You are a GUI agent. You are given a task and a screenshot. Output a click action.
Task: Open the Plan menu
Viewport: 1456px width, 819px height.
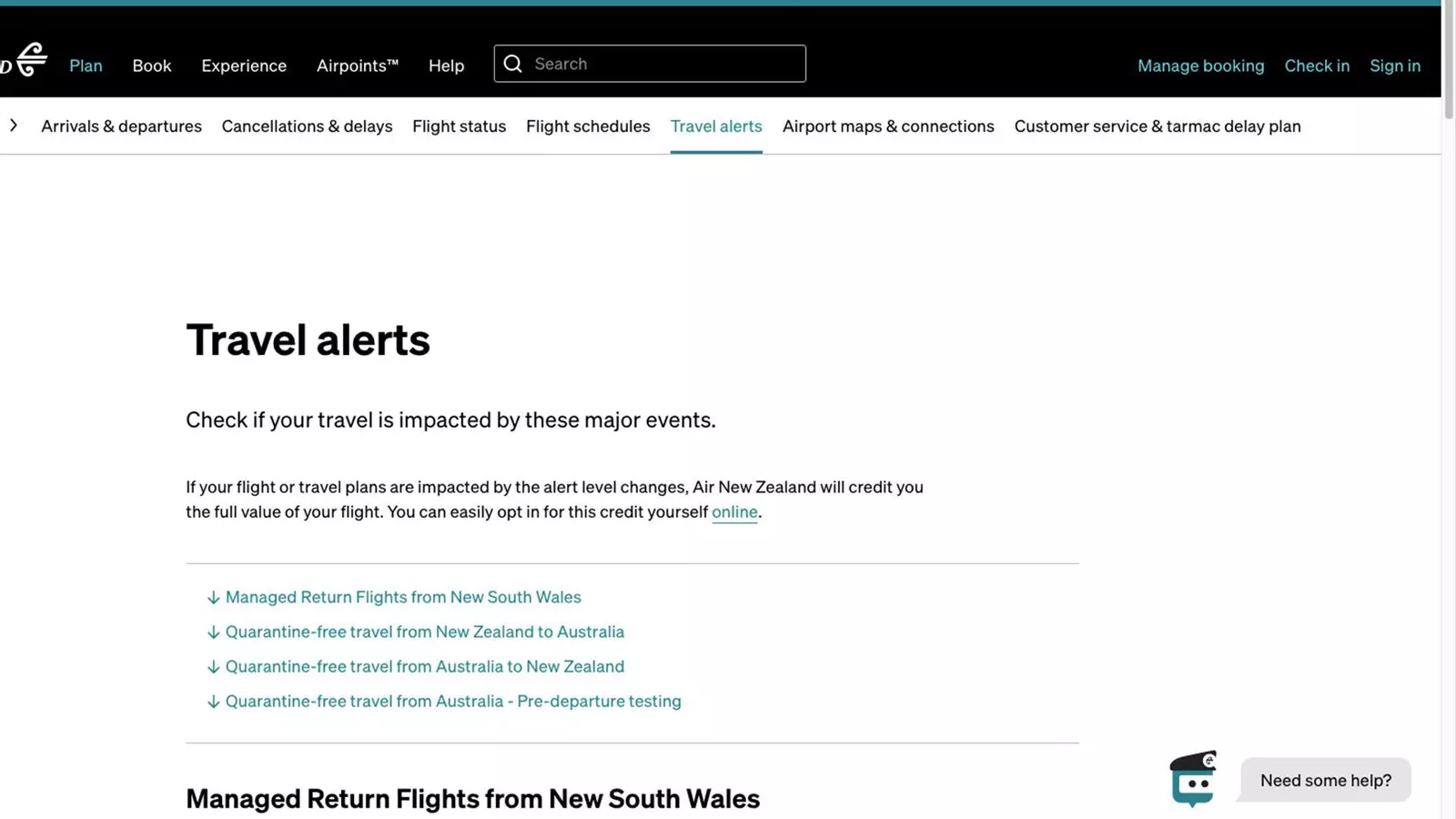click(x=86, y=66)
